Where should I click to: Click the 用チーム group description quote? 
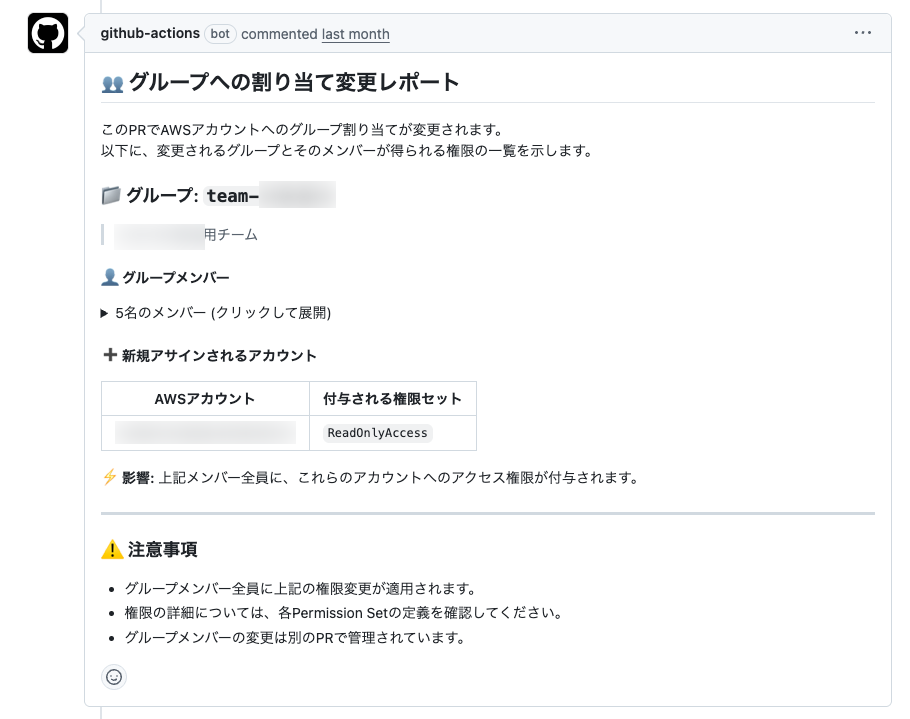coord(230,235)
